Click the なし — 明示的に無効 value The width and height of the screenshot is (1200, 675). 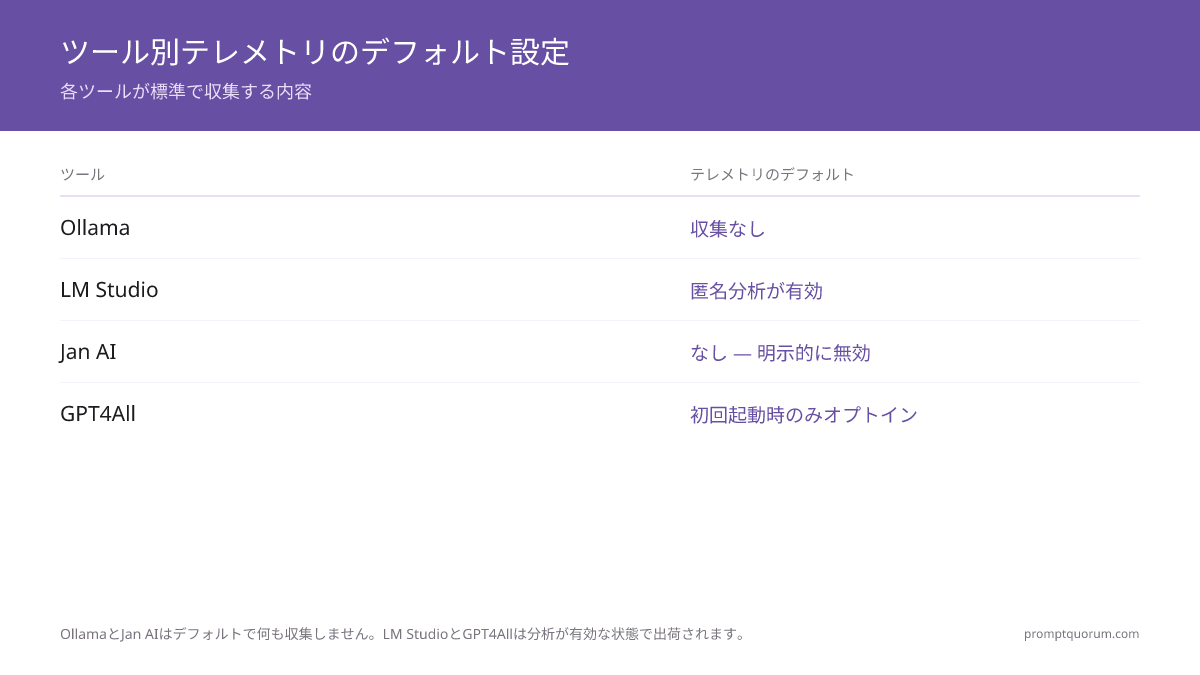click(x=780, y=353)
